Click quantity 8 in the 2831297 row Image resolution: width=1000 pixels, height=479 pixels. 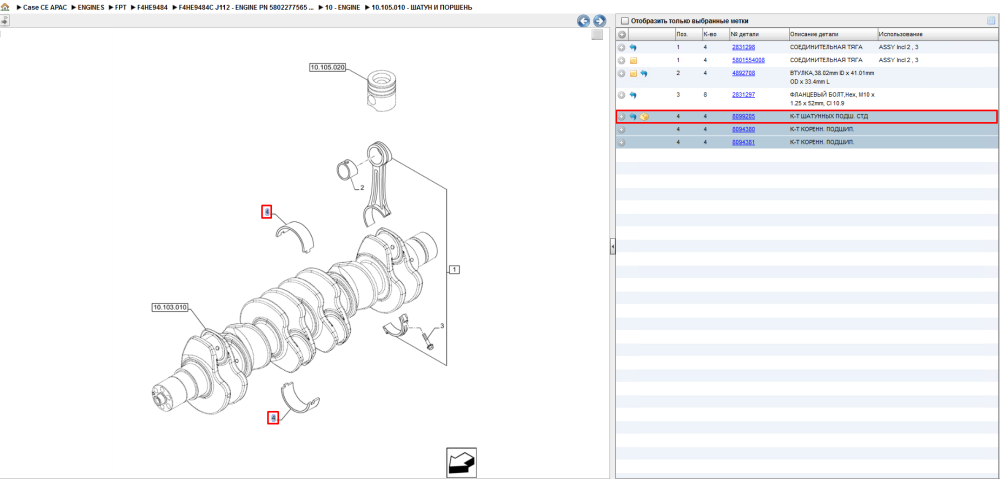coord(705,94)
